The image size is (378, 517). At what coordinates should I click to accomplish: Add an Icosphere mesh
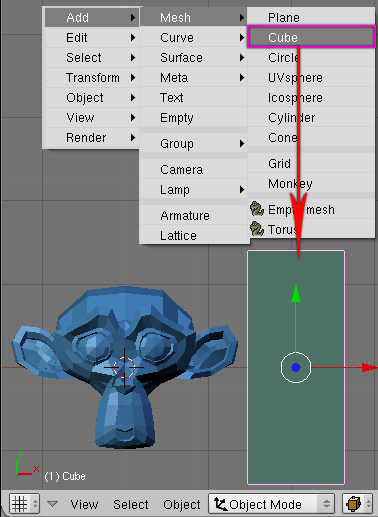pos(311,97)
